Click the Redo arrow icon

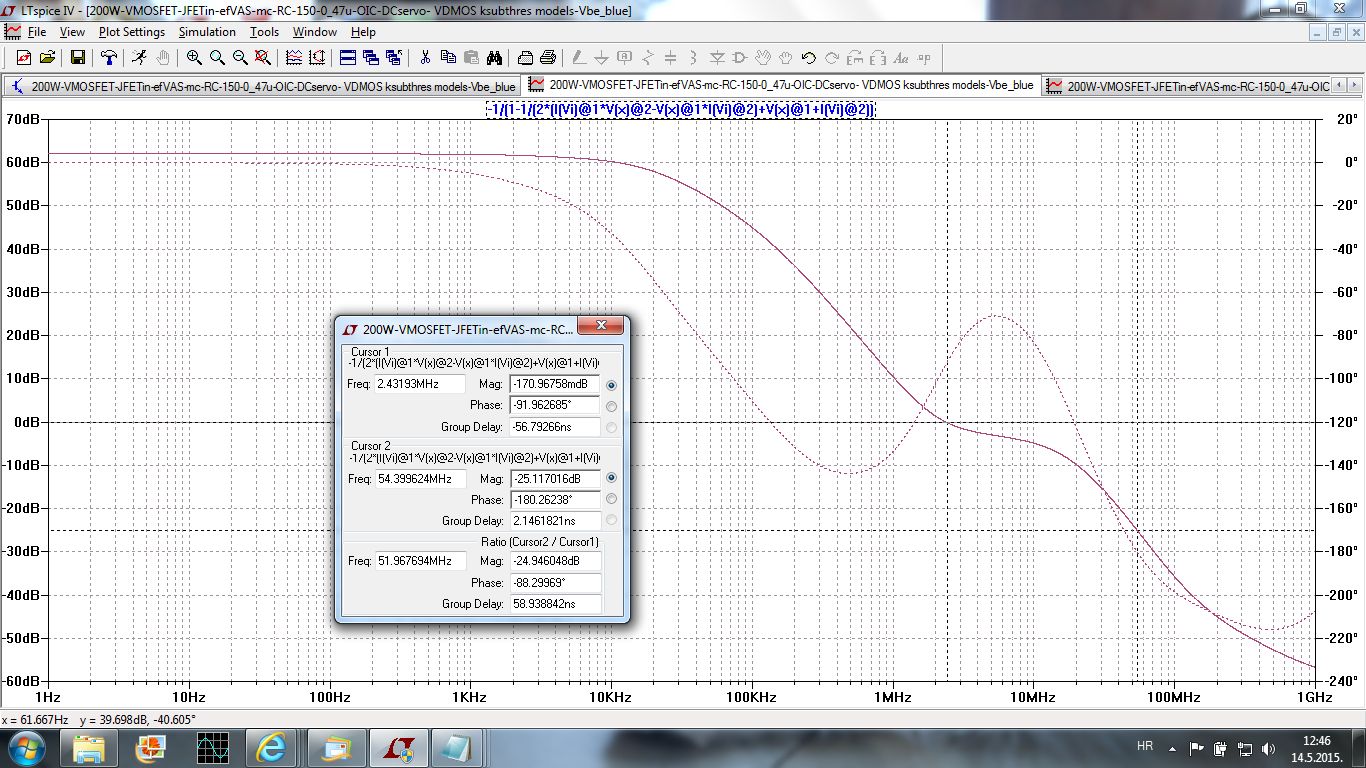click(x=832, y=58)
